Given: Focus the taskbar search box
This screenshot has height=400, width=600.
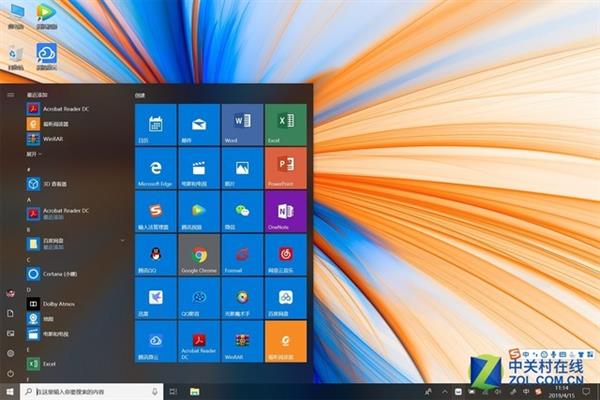Looking at the screenshot, I should 92,392.
